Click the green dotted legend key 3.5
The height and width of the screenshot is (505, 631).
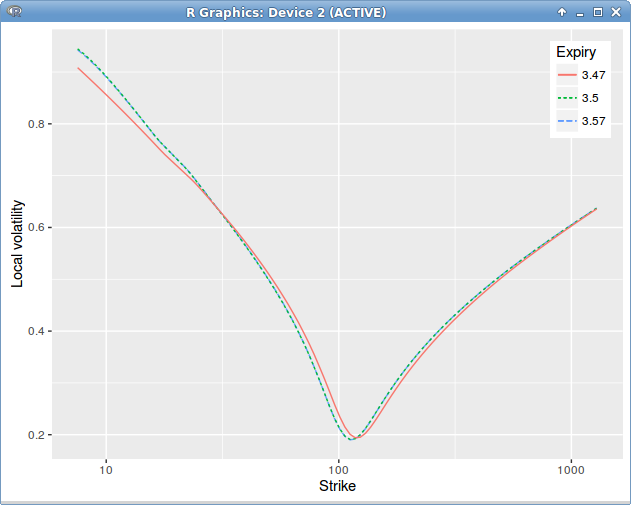coord(567,98)
